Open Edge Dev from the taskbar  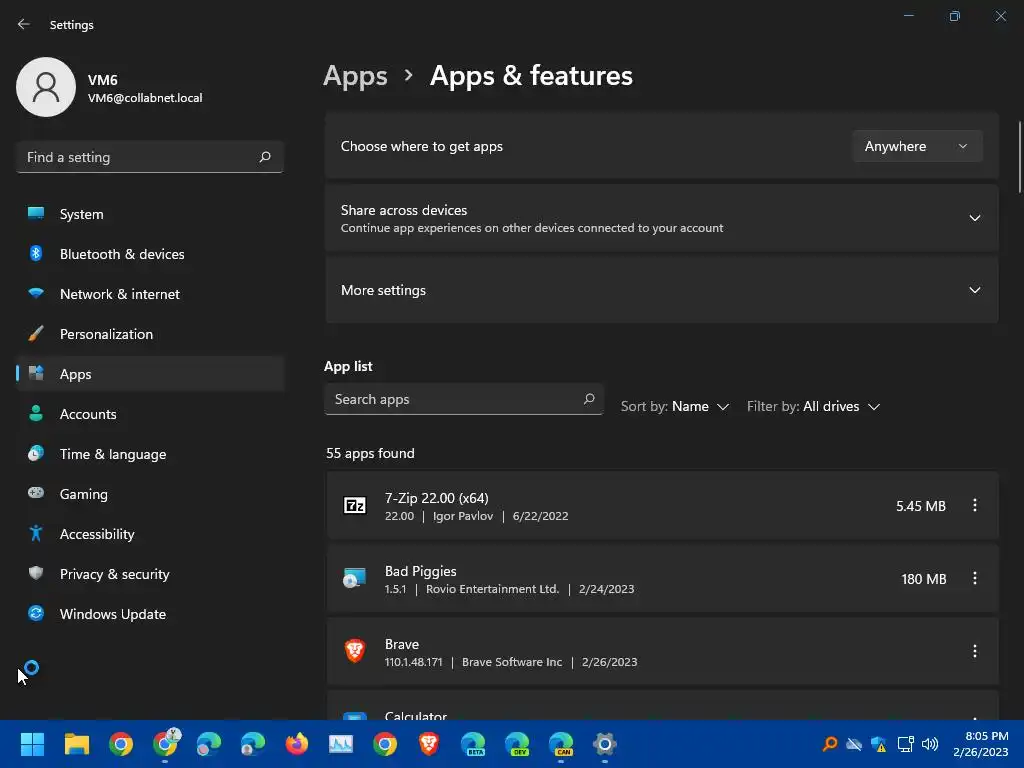tap(517, 744)
